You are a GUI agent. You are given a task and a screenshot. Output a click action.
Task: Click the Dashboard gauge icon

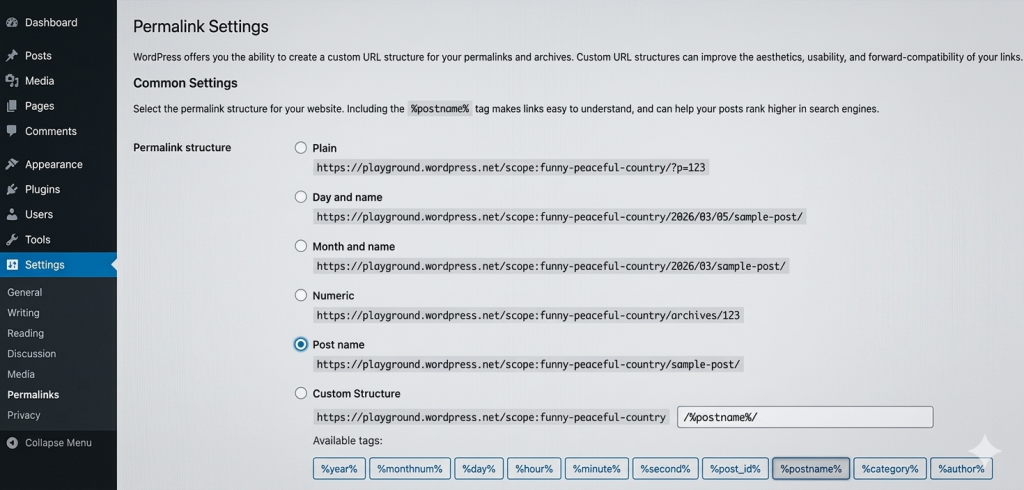pyautogui.click(x=11, y=22)
